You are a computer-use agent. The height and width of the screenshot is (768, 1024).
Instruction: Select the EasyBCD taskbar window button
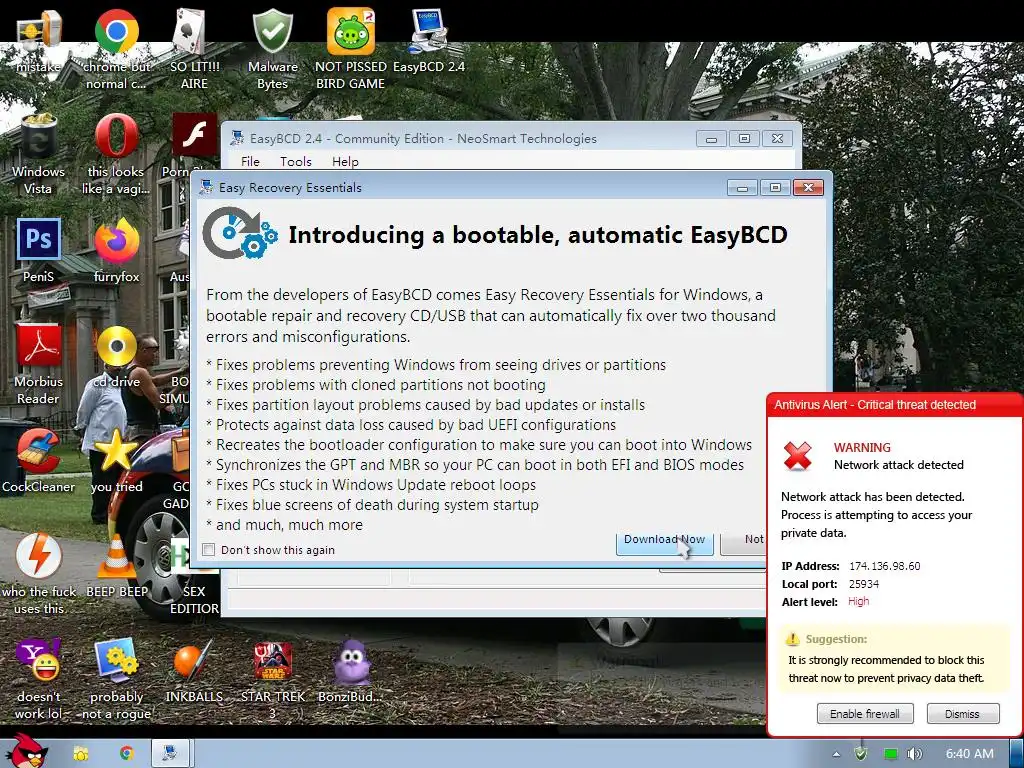click(171, 753)
